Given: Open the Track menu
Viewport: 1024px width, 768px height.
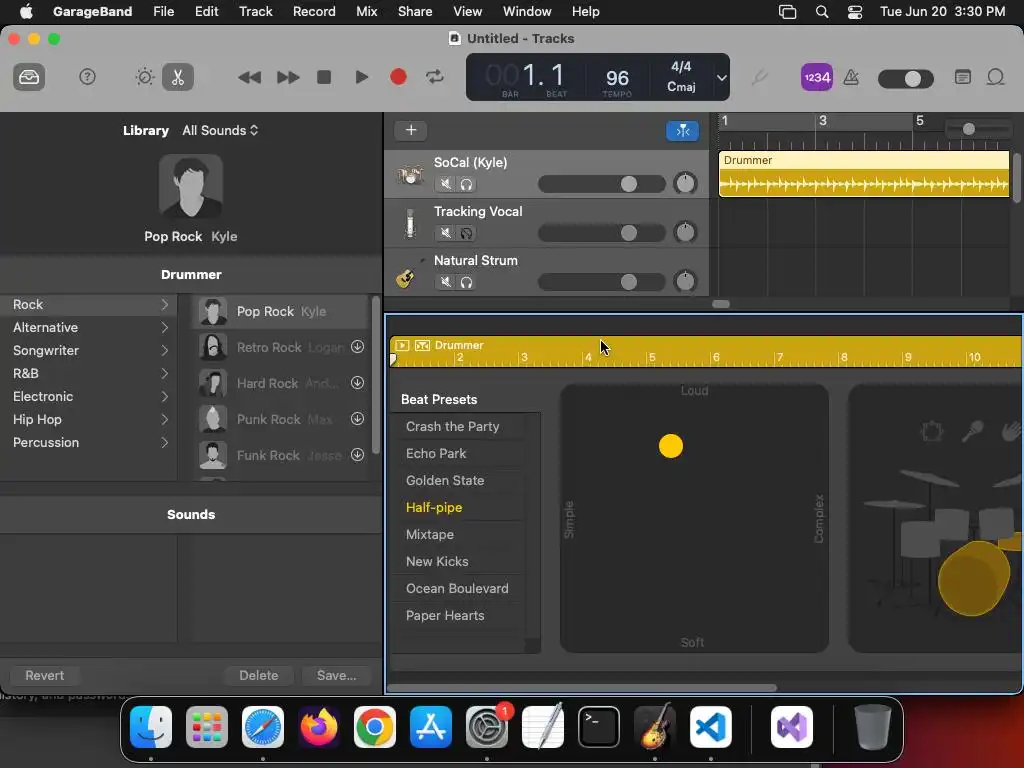Looking at the screenshot, I should [255, 11].
